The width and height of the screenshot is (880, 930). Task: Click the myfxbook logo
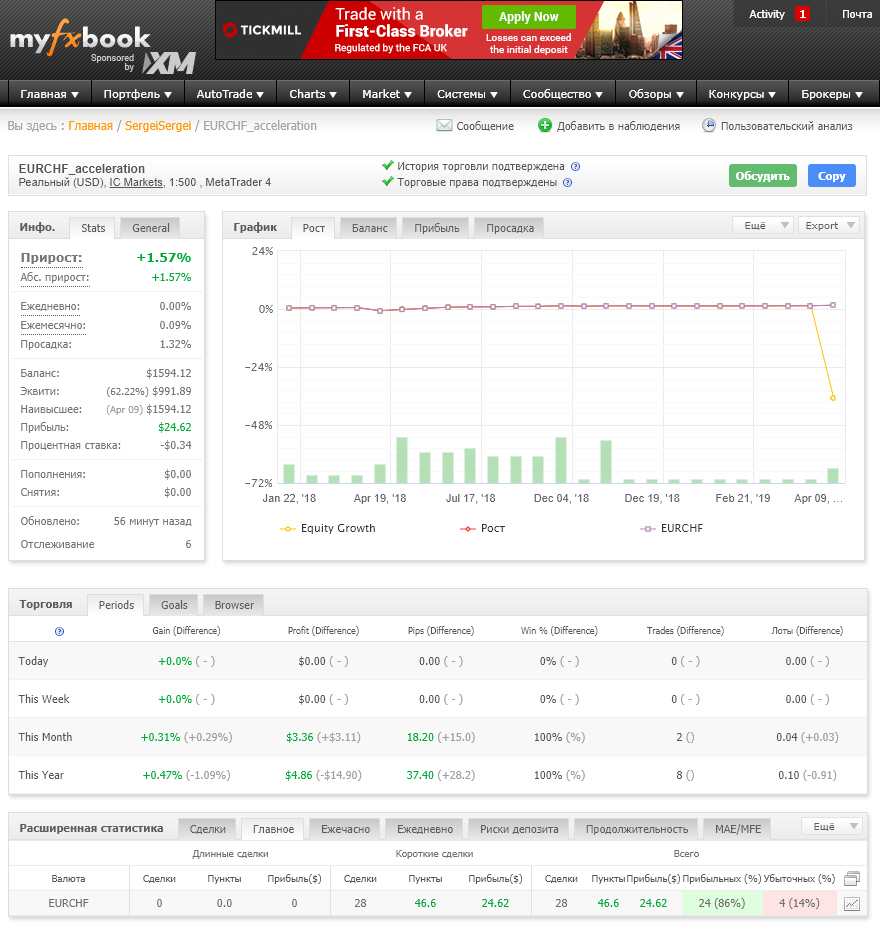80,39
